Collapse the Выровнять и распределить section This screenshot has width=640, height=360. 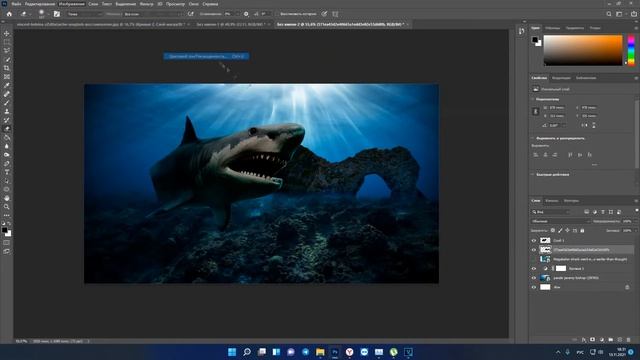pyautogui.click(x=533, y=138)
